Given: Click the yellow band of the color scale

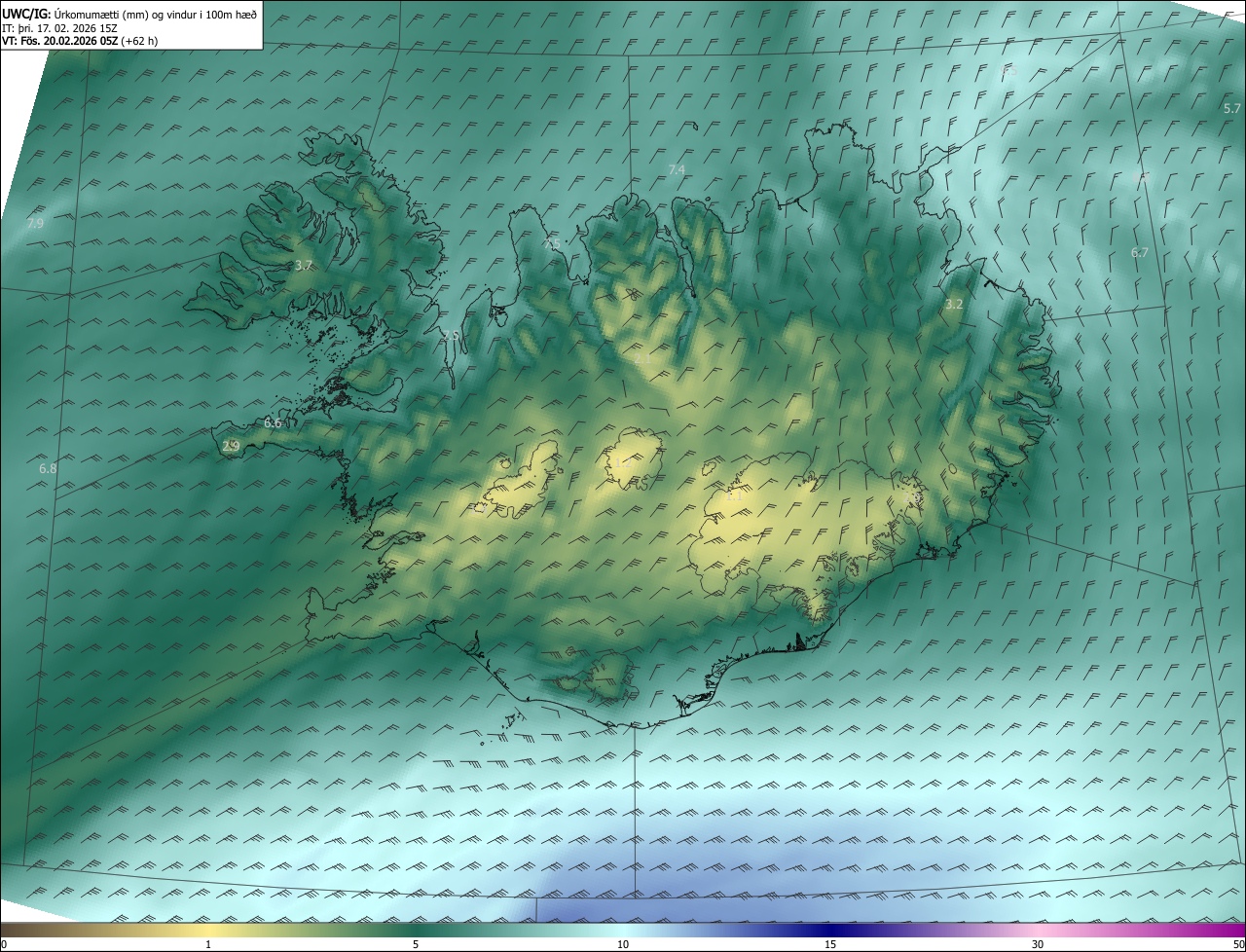Looking at the screenshot, I should (x=208, y=930).
